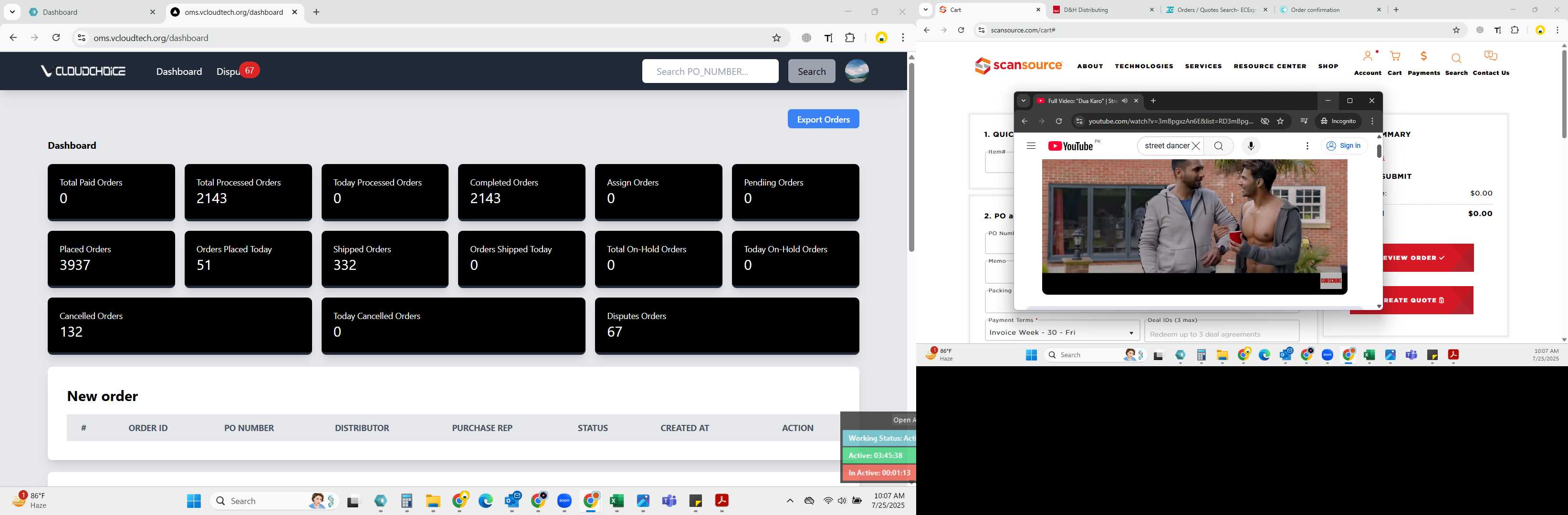Screen dimensions: 1568x515
Task: Focus the Search PO_NUMBER input field
Action: tap(710, 71)
